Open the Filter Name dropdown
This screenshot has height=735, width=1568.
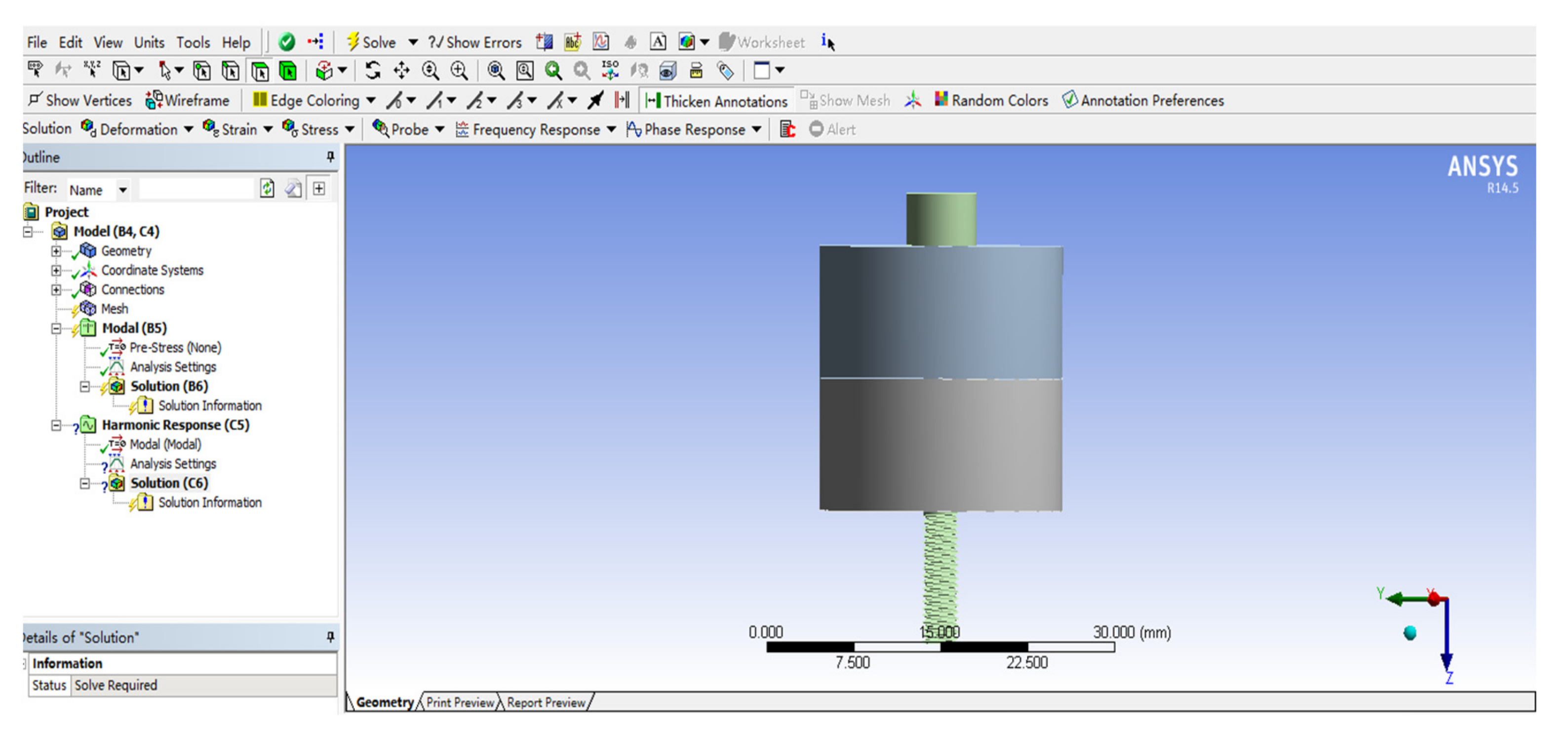click(x=122, y=190)
